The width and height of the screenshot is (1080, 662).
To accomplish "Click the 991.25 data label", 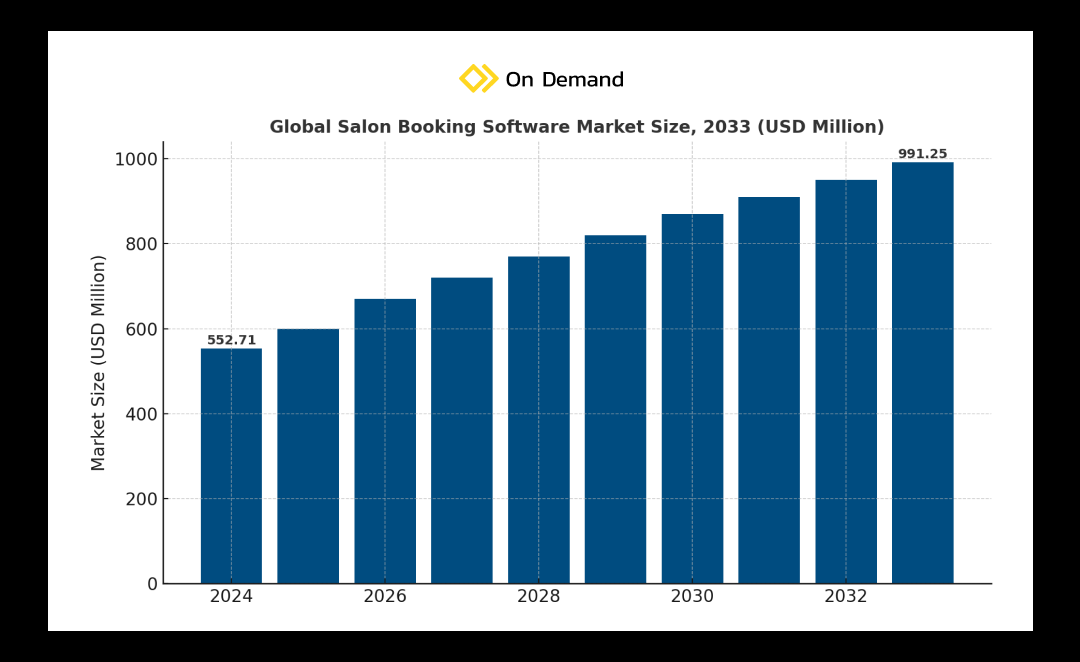I will pyautogui.click(x=922, y=154).
